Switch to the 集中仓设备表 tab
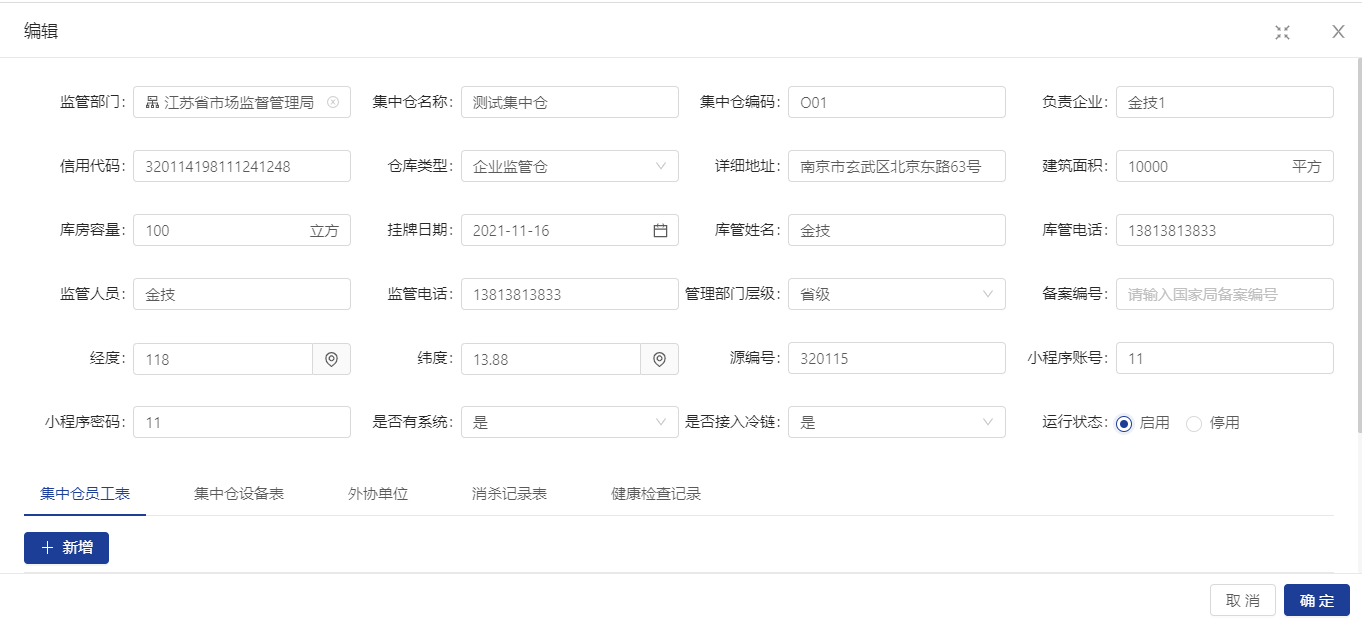This screenshot has width=1362, height=622. point(239,494)
